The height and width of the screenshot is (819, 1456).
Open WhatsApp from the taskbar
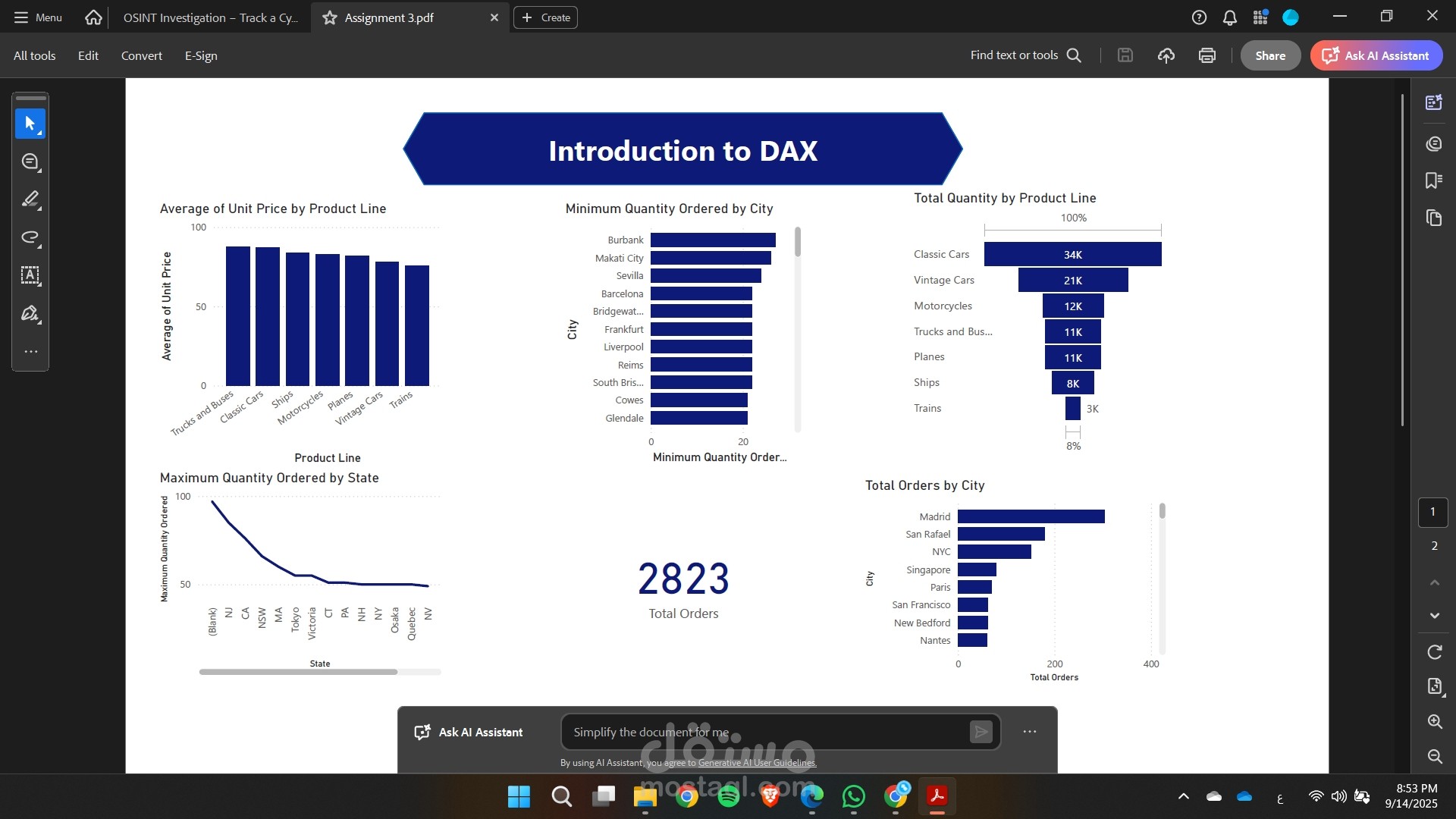tap(853, 796)
